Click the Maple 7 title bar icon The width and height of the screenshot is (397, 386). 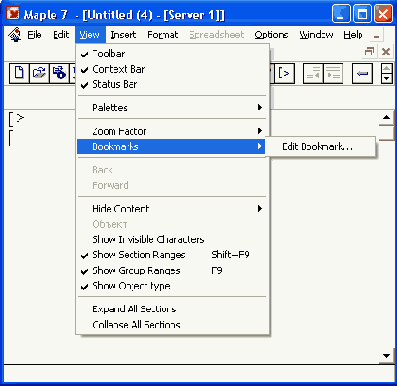(13, 14)
